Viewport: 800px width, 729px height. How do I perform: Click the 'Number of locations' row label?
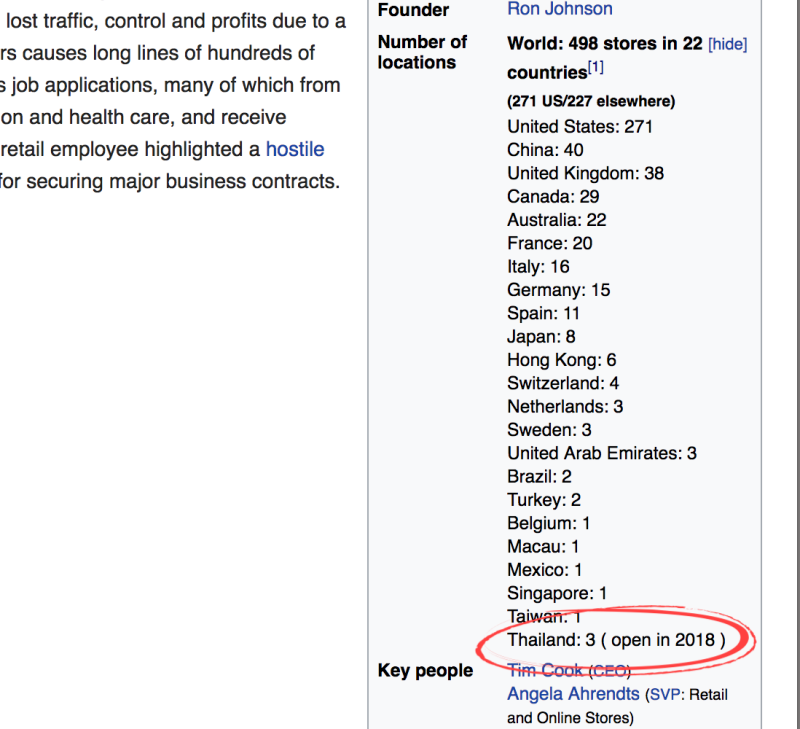point(422,52)
